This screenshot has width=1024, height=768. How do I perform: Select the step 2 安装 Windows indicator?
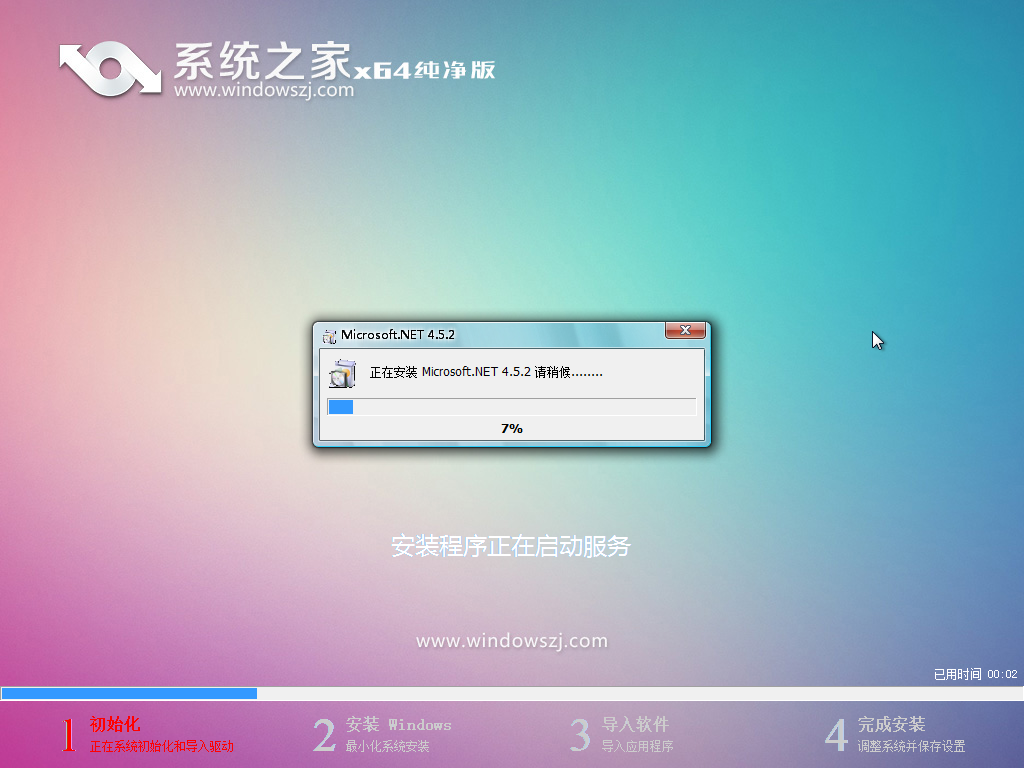323,733
